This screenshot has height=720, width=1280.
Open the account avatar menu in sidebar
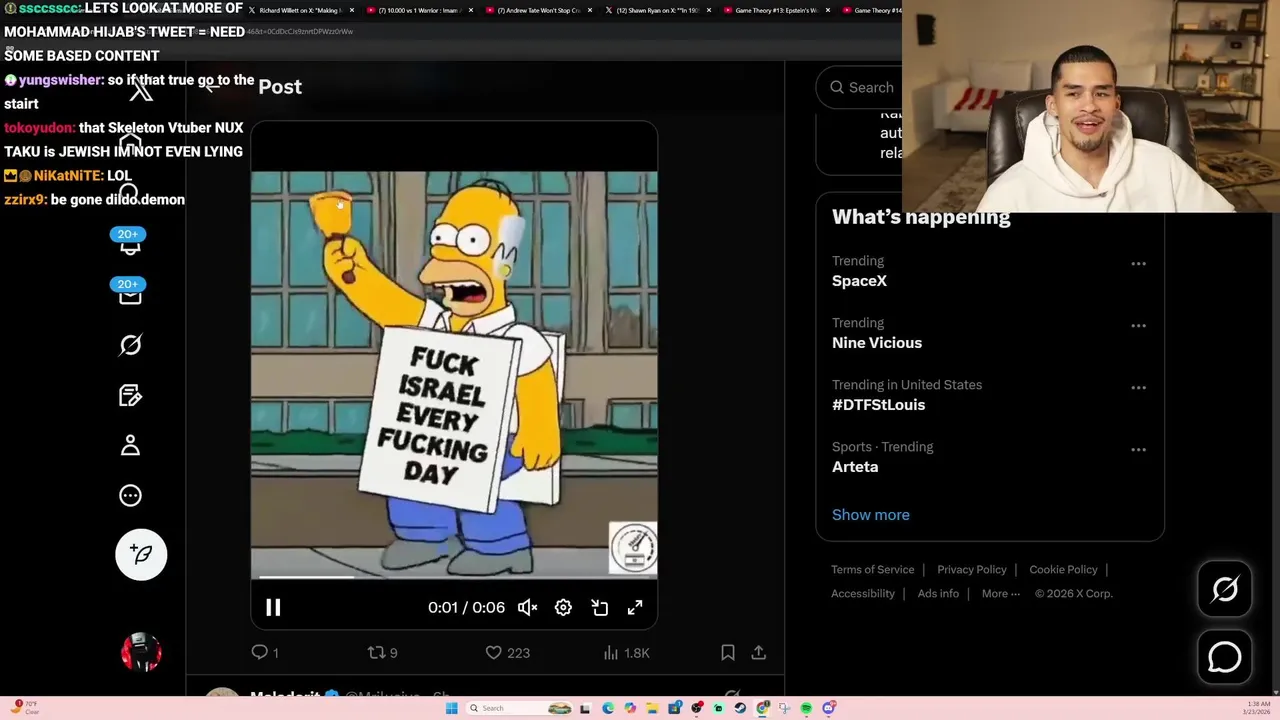[x=141, y=652]
